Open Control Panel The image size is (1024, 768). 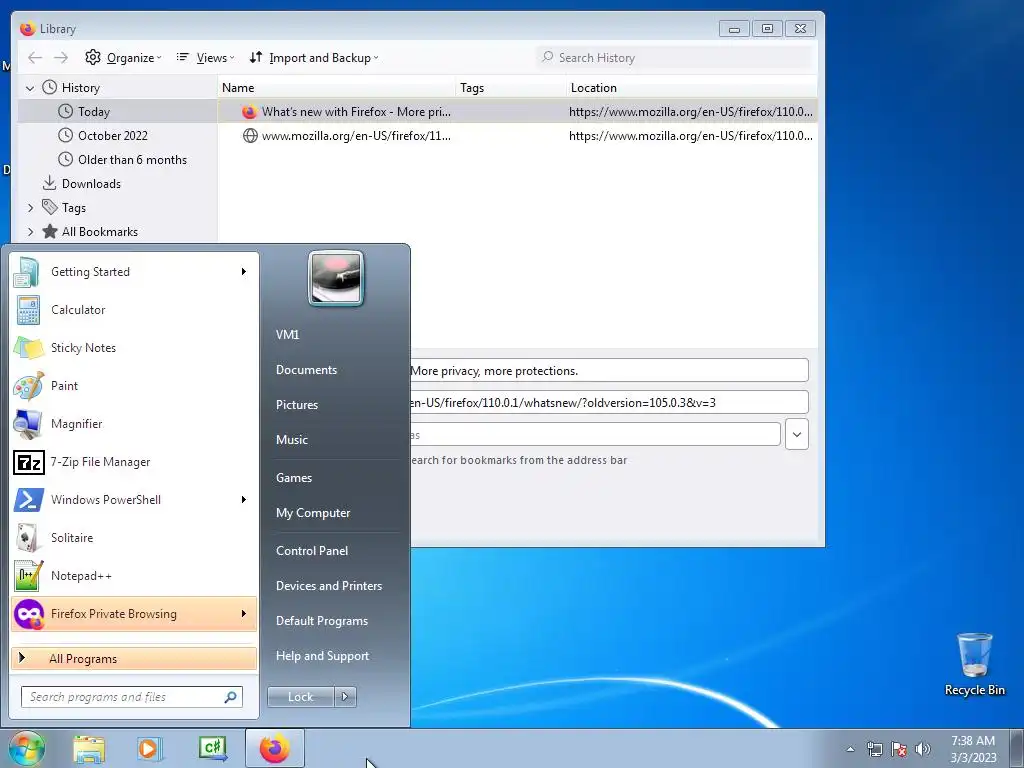click(x=312, y=551)
